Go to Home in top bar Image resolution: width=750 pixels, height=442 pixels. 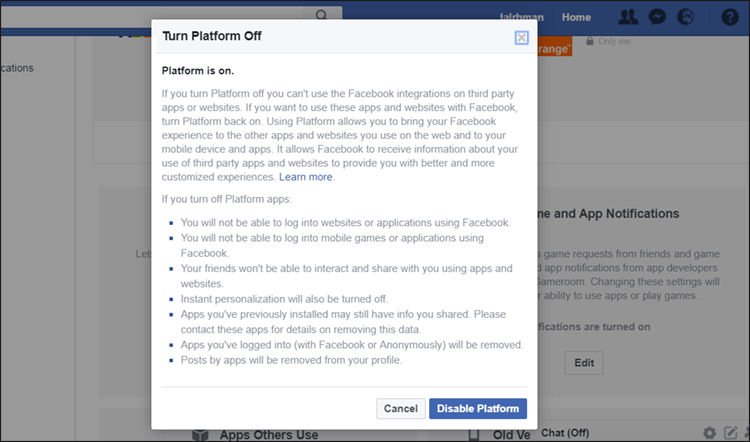point(576,17)
